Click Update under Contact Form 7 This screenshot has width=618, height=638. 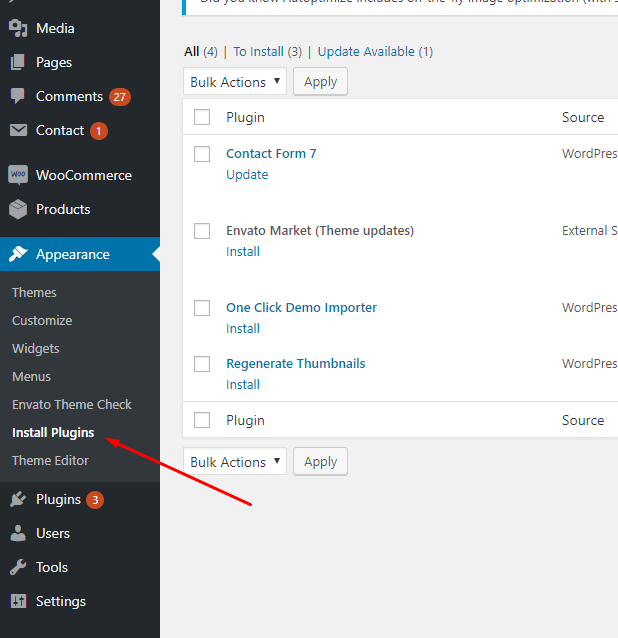247,175
